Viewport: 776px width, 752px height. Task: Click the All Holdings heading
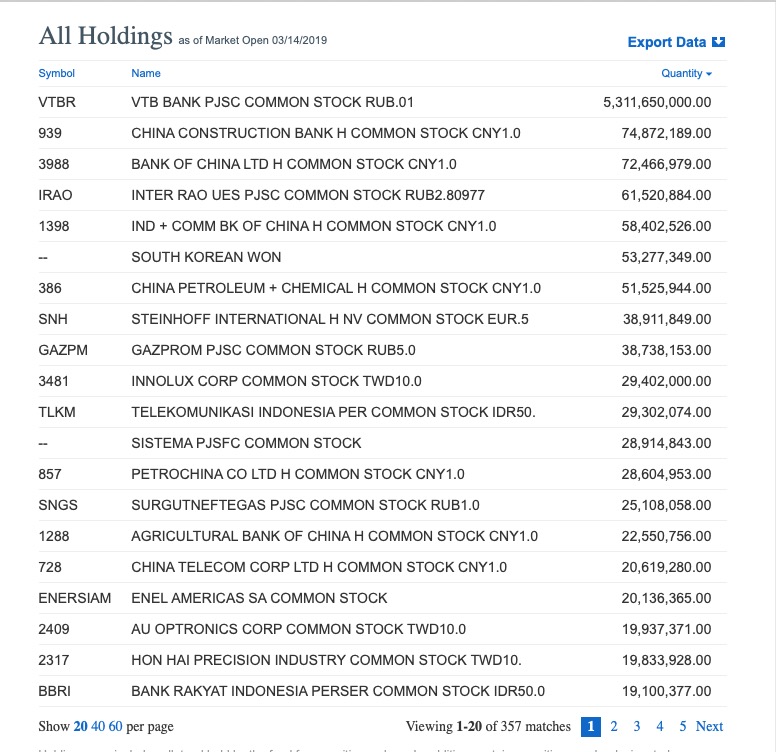tap(106, 37)
